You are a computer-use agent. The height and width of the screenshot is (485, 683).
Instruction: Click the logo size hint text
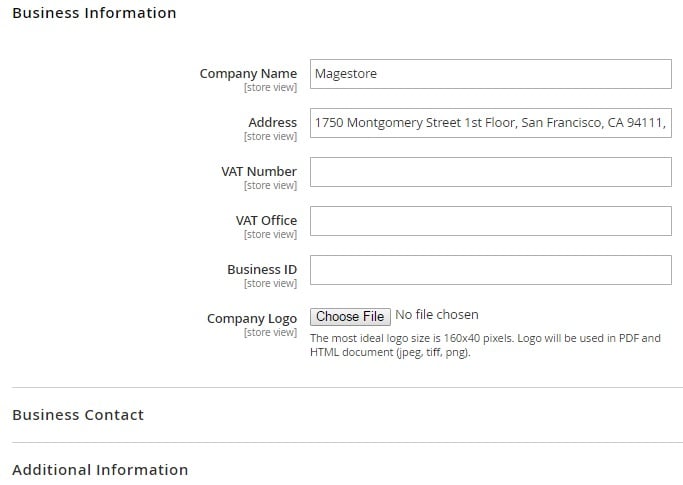click(485, 345)
